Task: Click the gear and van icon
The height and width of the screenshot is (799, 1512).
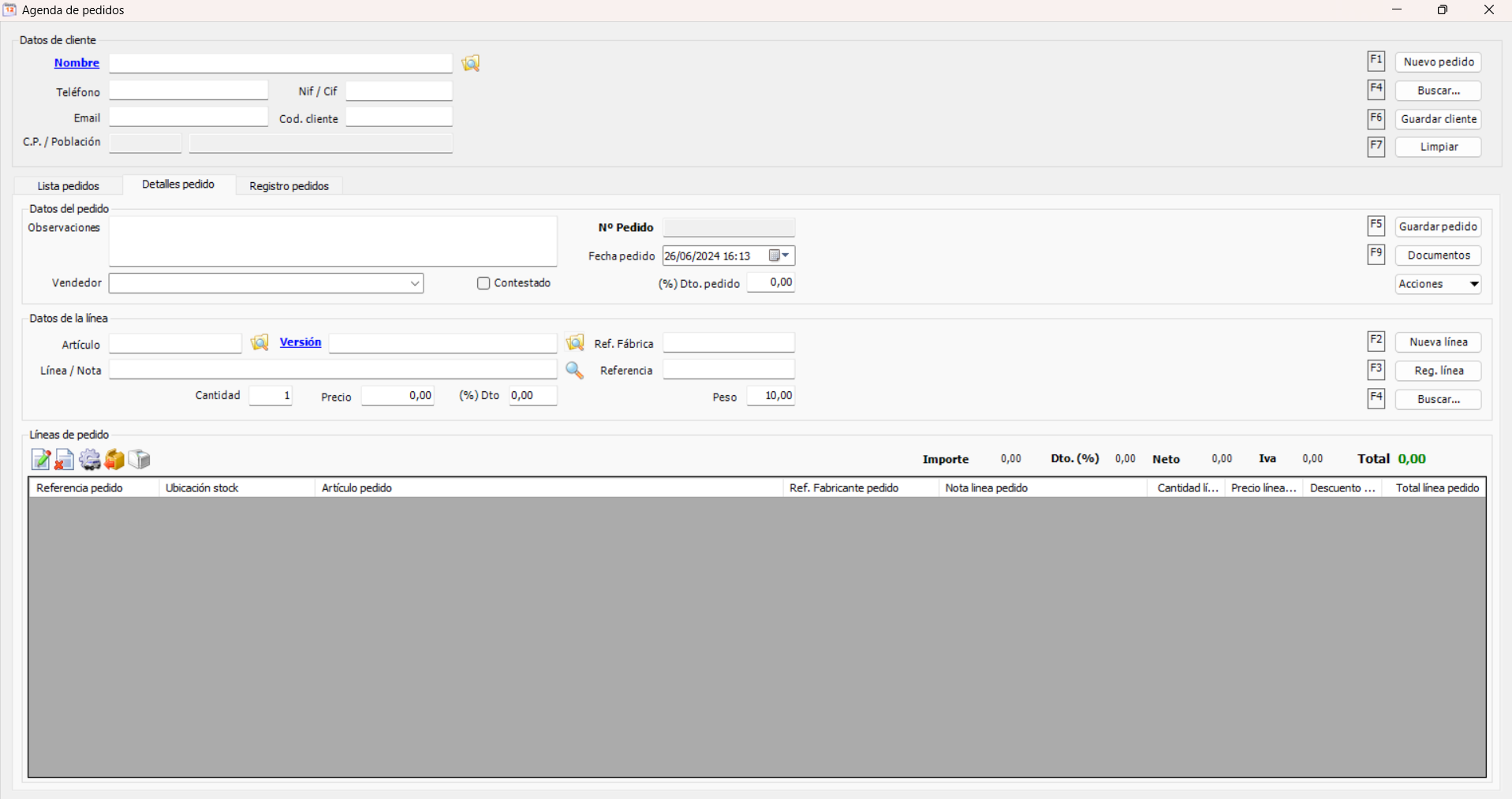Action: click(89, 459)
